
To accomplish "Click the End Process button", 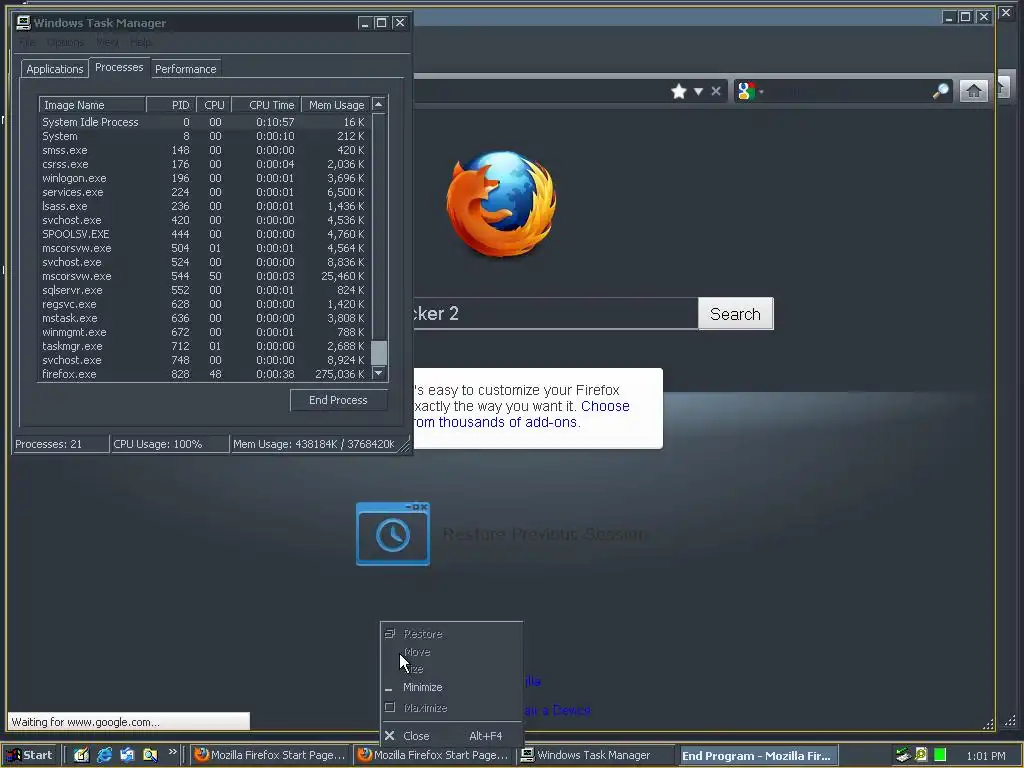I will tap(338, 400).
